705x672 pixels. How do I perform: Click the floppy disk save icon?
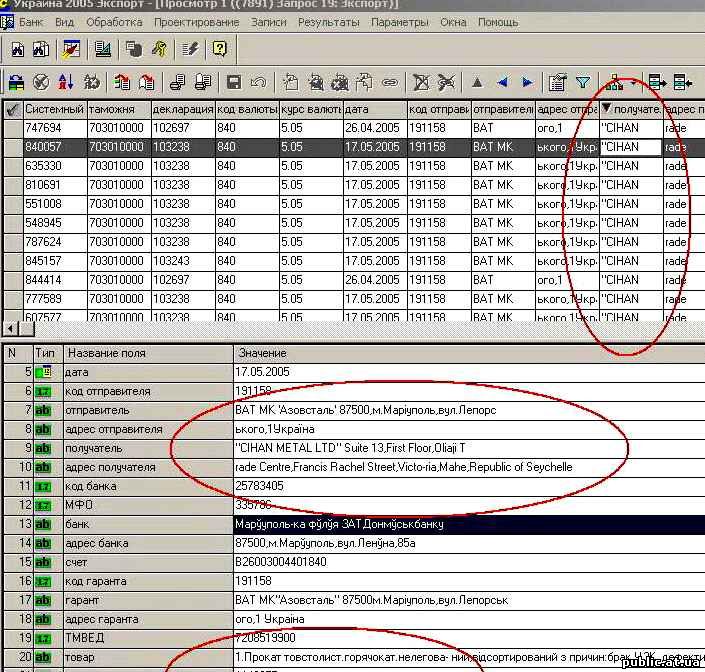(x=233, y=82)
